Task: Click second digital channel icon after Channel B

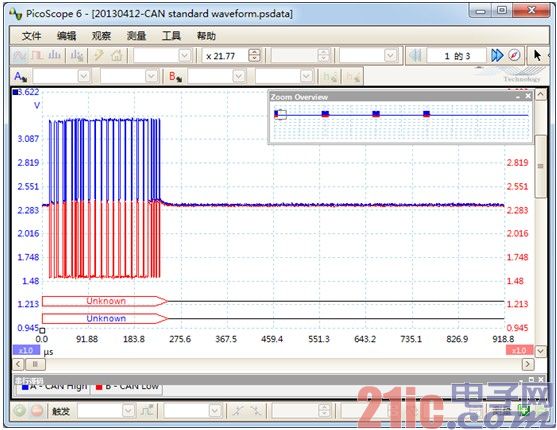Action: click(x=353, y=76)
